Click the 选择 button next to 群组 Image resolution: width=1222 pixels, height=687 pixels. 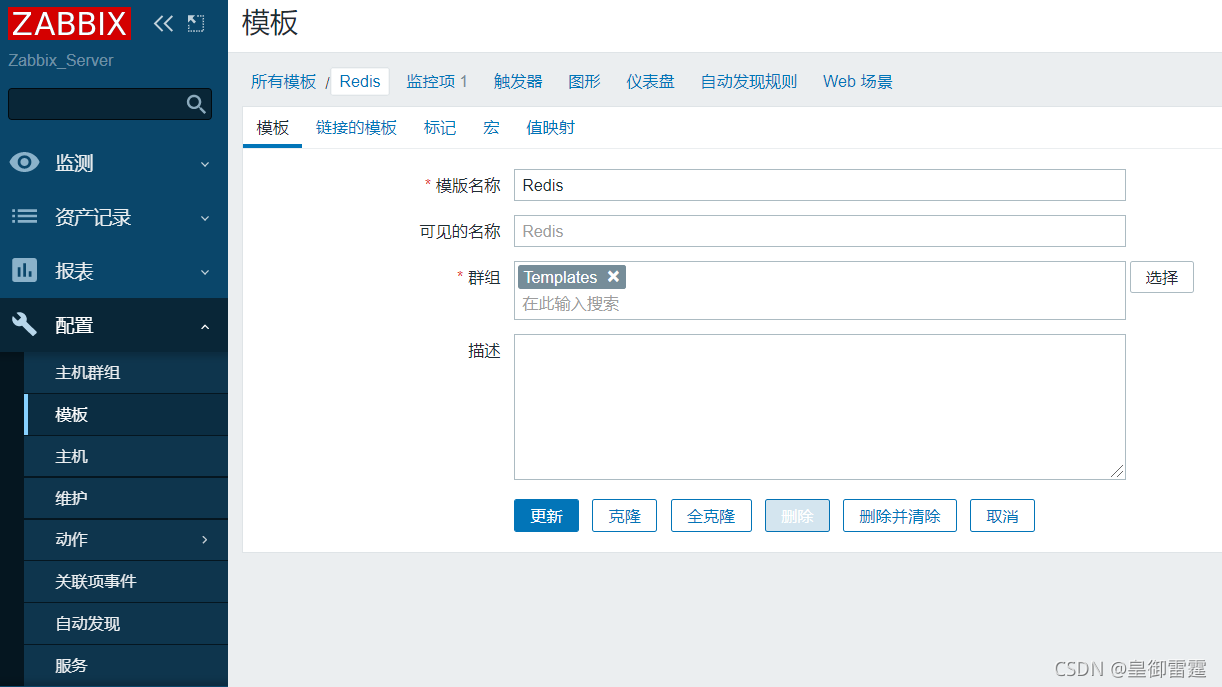(1161, 277)
